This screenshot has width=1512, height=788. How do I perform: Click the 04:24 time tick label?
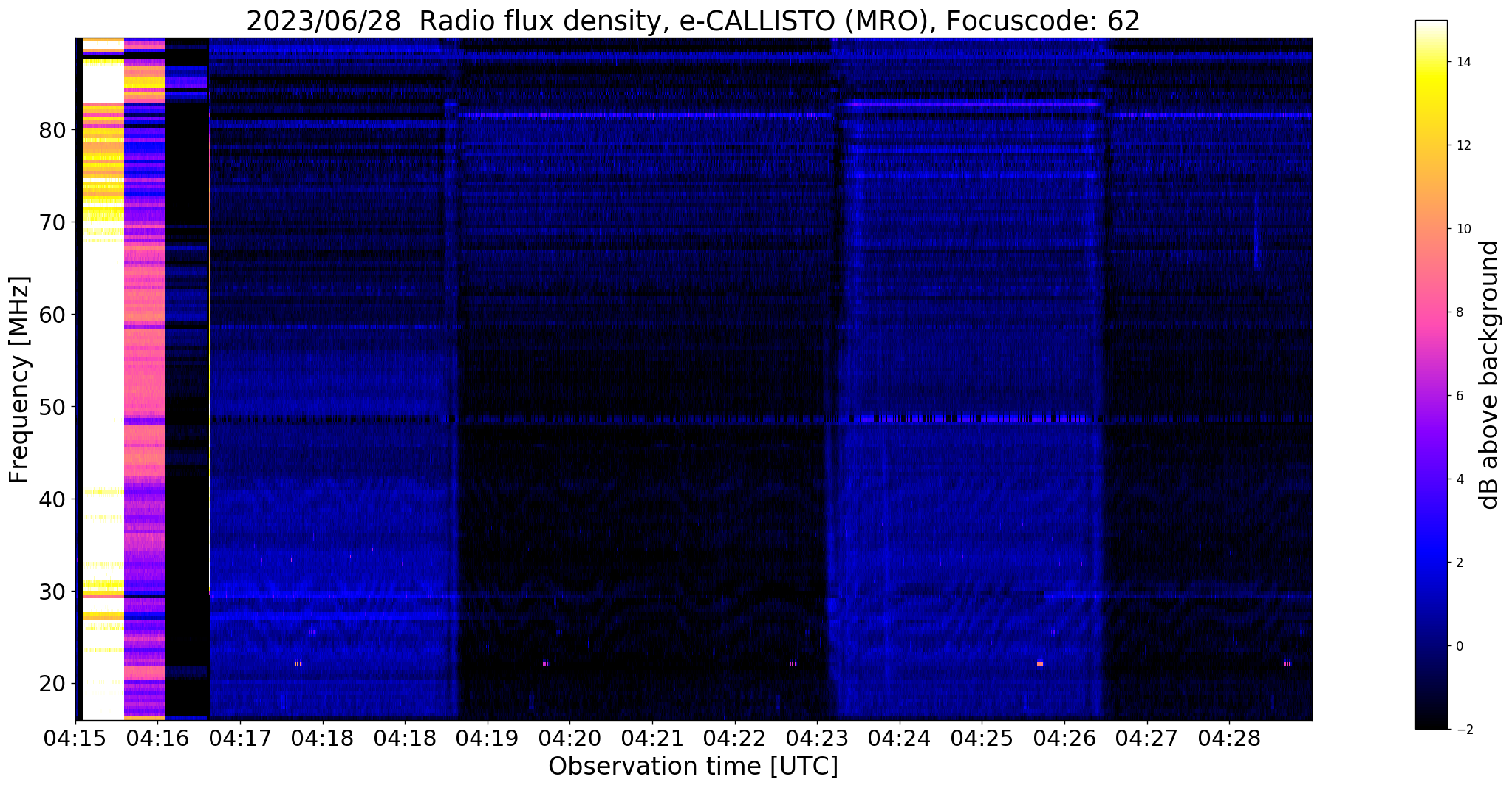point(900,737)
